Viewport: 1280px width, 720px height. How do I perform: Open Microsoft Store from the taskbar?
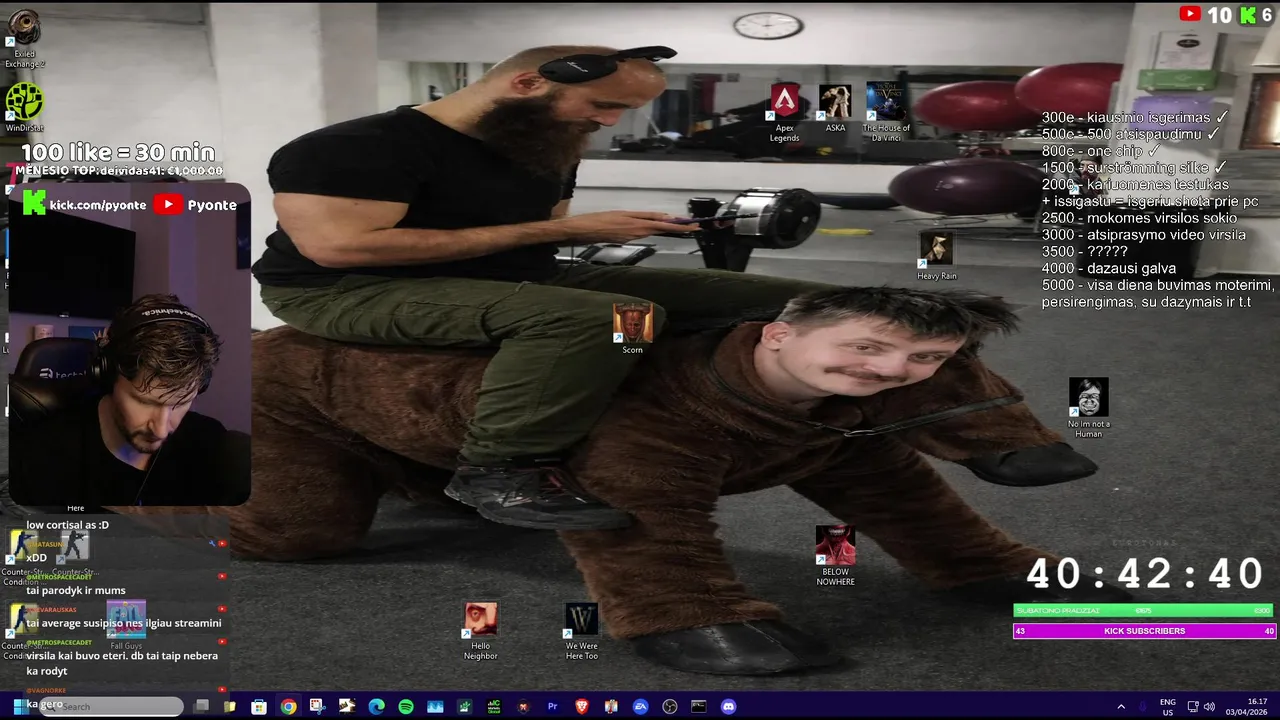(x=259, y=706)
